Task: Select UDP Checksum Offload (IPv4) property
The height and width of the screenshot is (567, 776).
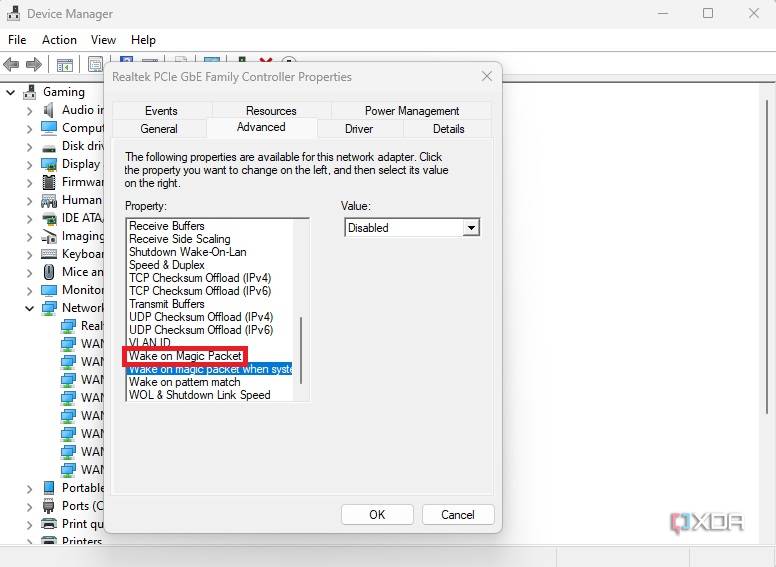Action: point(201,317)
